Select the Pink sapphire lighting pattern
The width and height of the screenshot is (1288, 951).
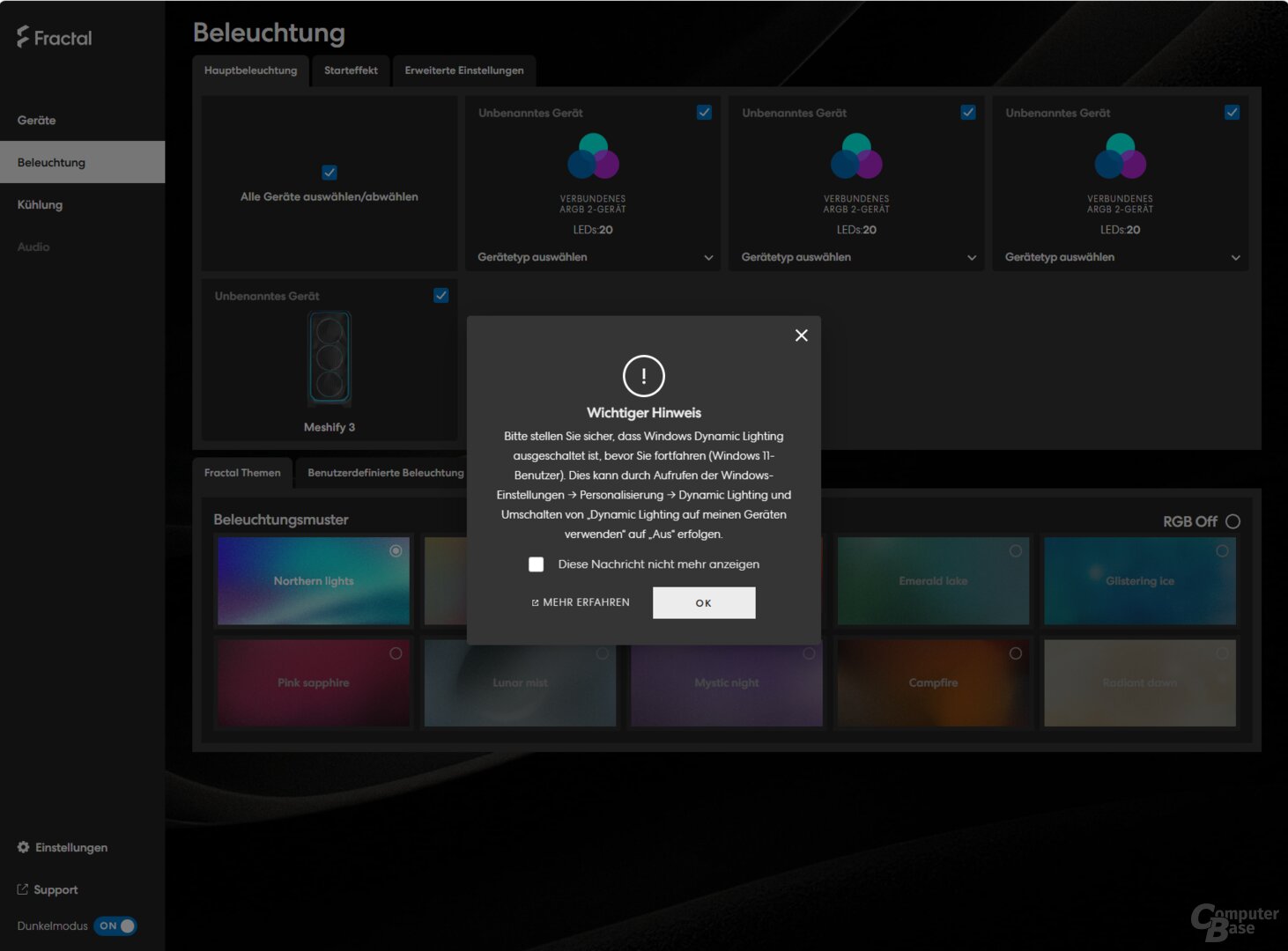pyautogui.click(x=313, y=682)
